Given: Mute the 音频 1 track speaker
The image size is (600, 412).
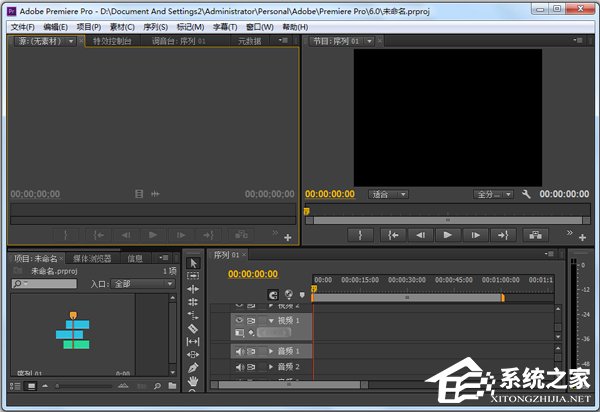Looking at the screenshot, I should (239, 352).
